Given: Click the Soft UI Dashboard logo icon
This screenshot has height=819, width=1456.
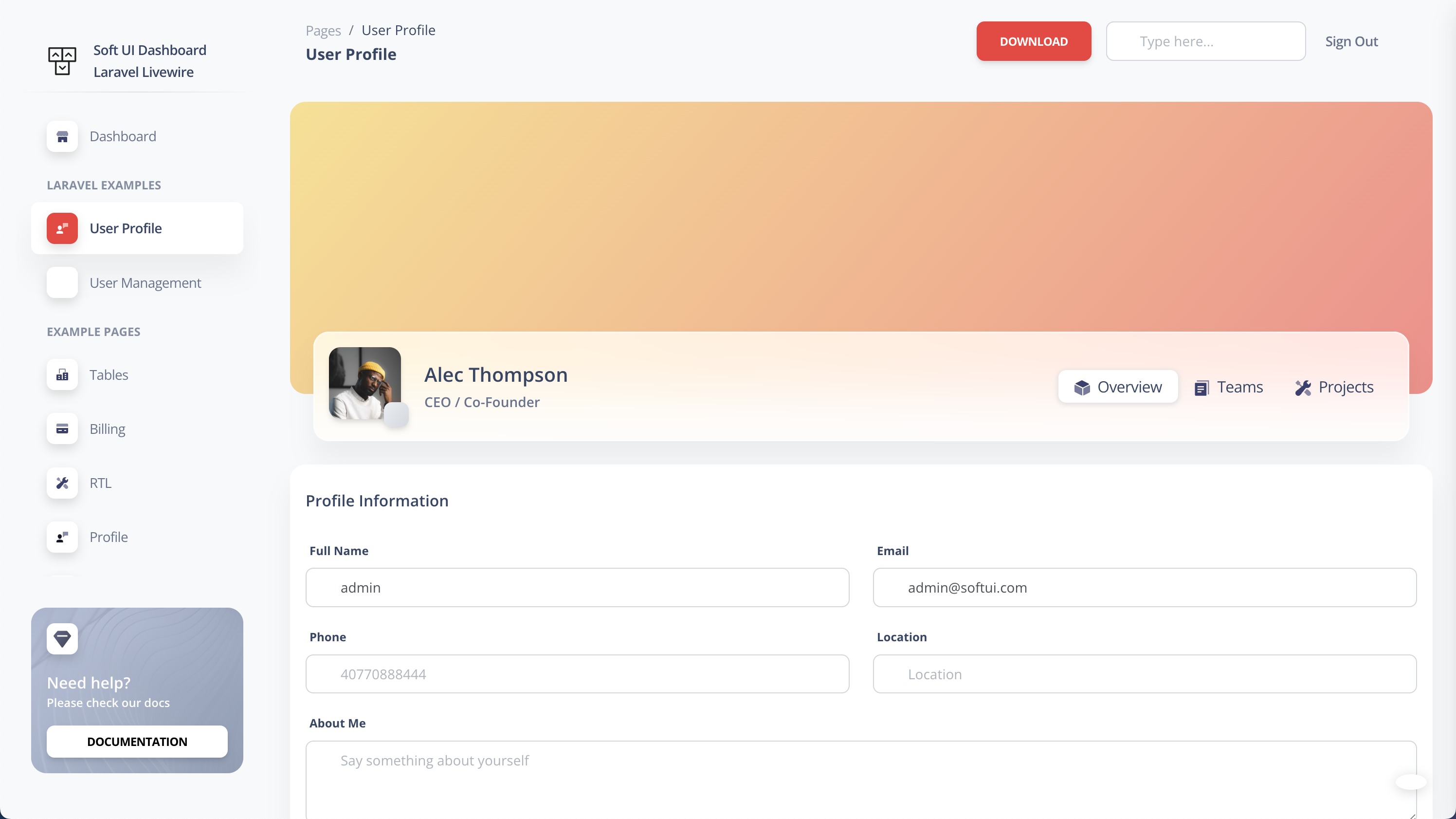Looking at the screenshot, I should coord(62,60).
